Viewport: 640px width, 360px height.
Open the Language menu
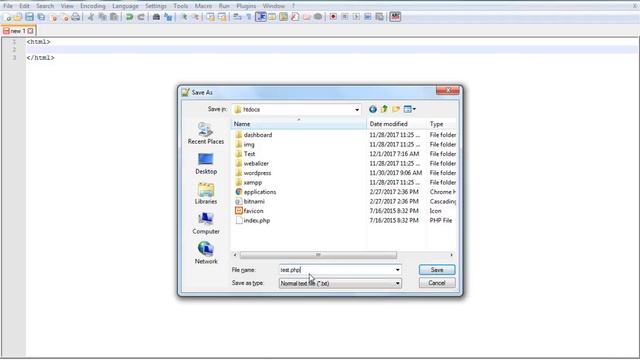pyautogui.click(x=125, y=6)
